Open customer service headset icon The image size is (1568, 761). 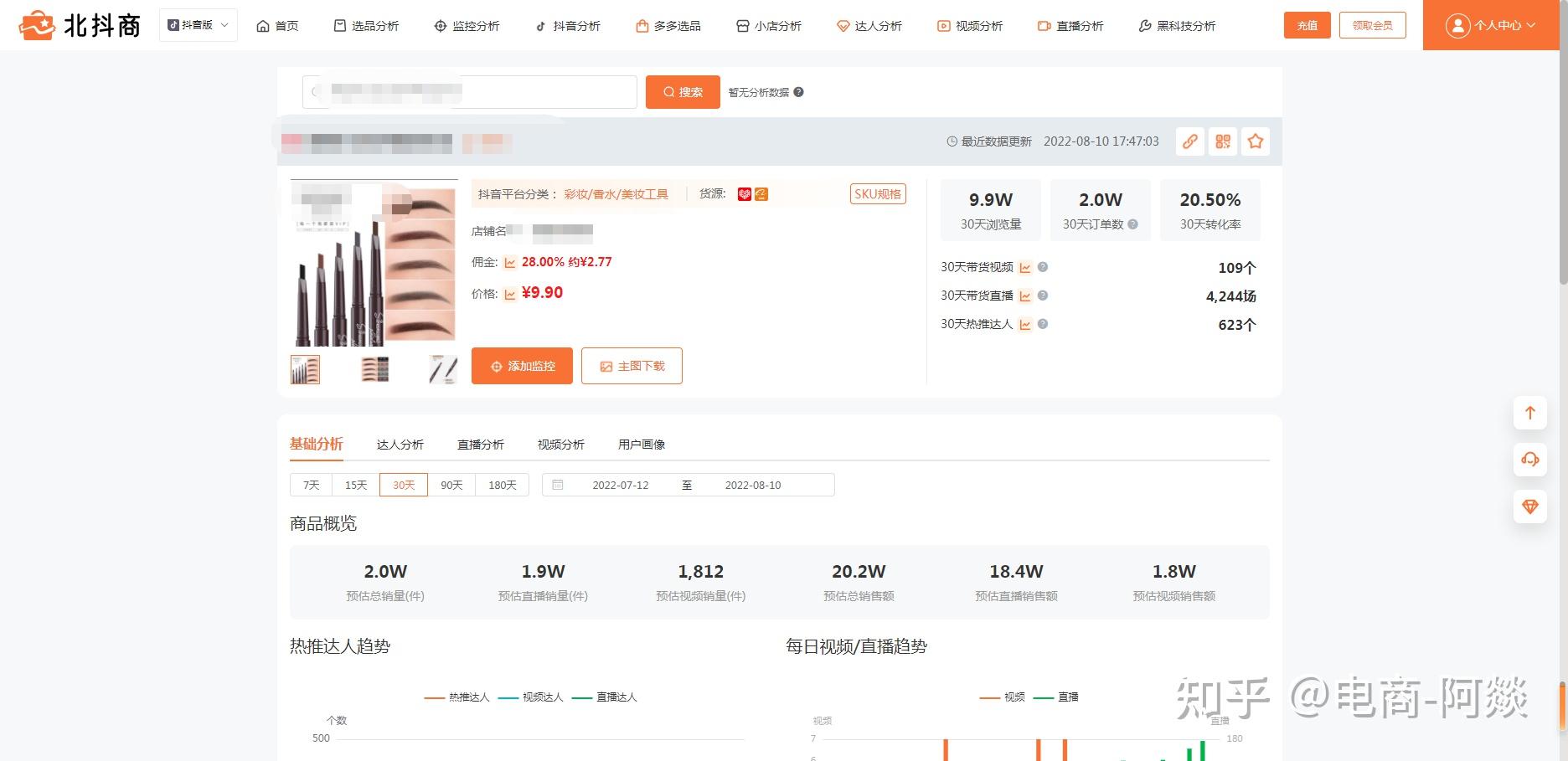point(1529,460)
